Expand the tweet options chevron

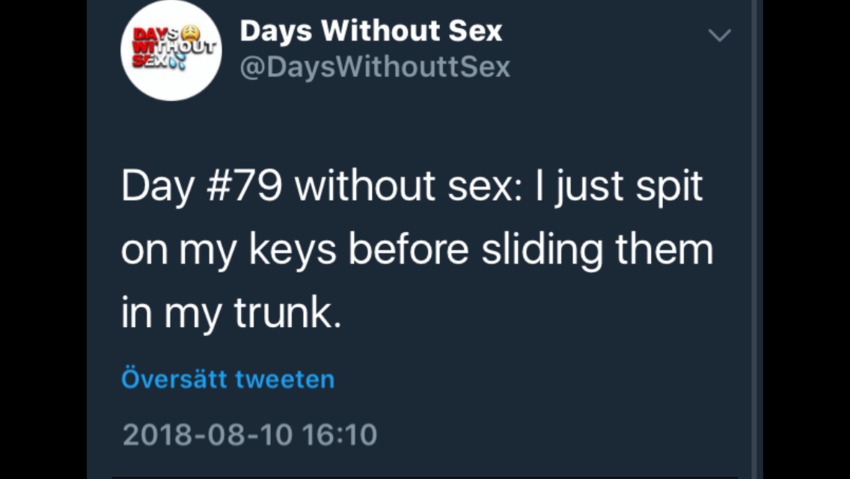click(719, 35)
